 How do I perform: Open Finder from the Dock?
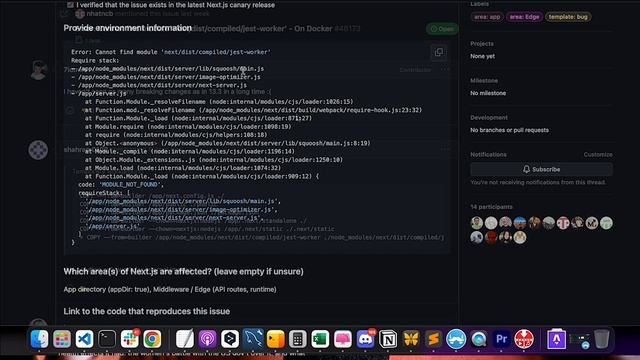point(39,339)
